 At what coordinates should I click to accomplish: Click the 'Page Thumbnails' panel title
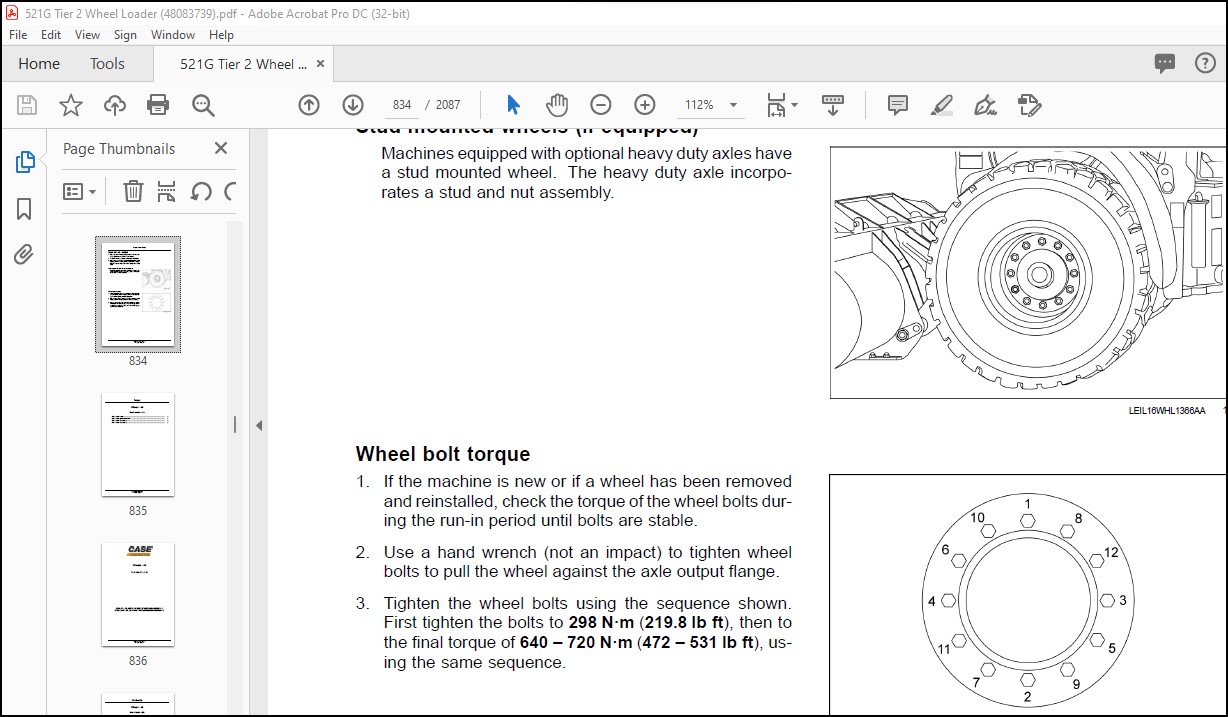pos(119,148)
